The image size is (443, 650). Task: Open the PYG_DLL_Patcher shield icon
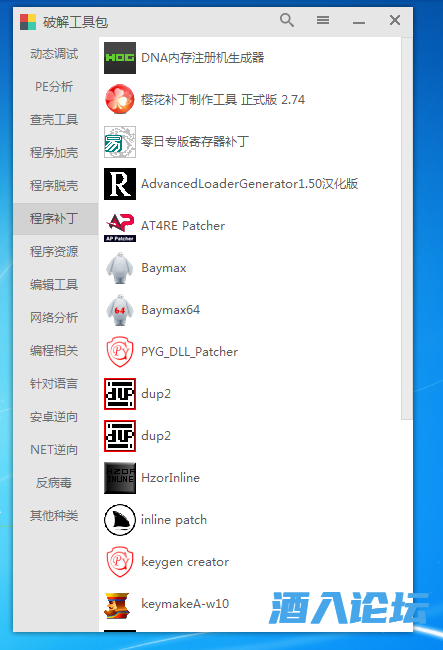pos(120,352)
